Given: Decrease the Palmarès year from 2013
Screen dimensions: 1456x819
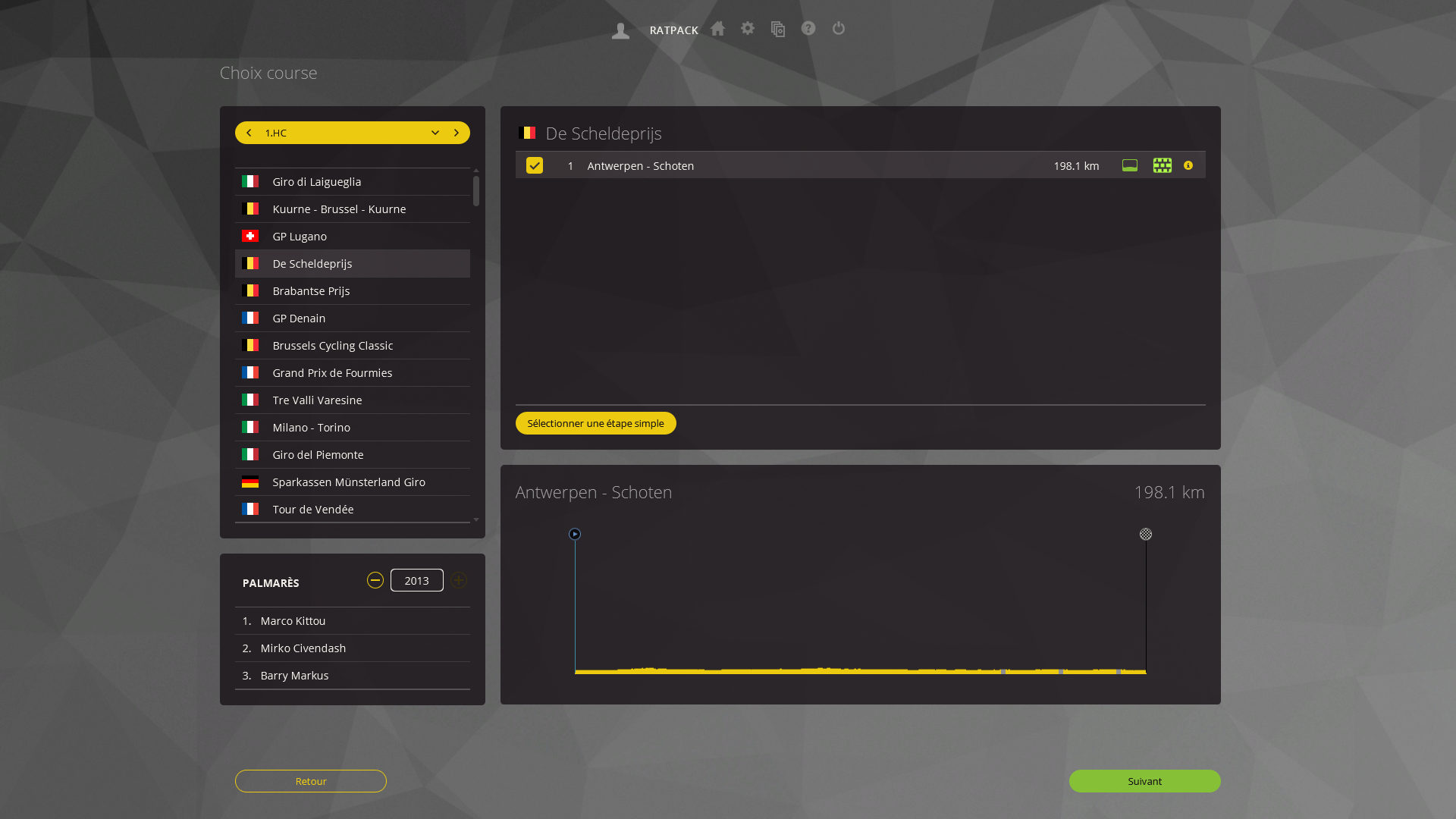Looking at the screenshot, I should [375, 580].
